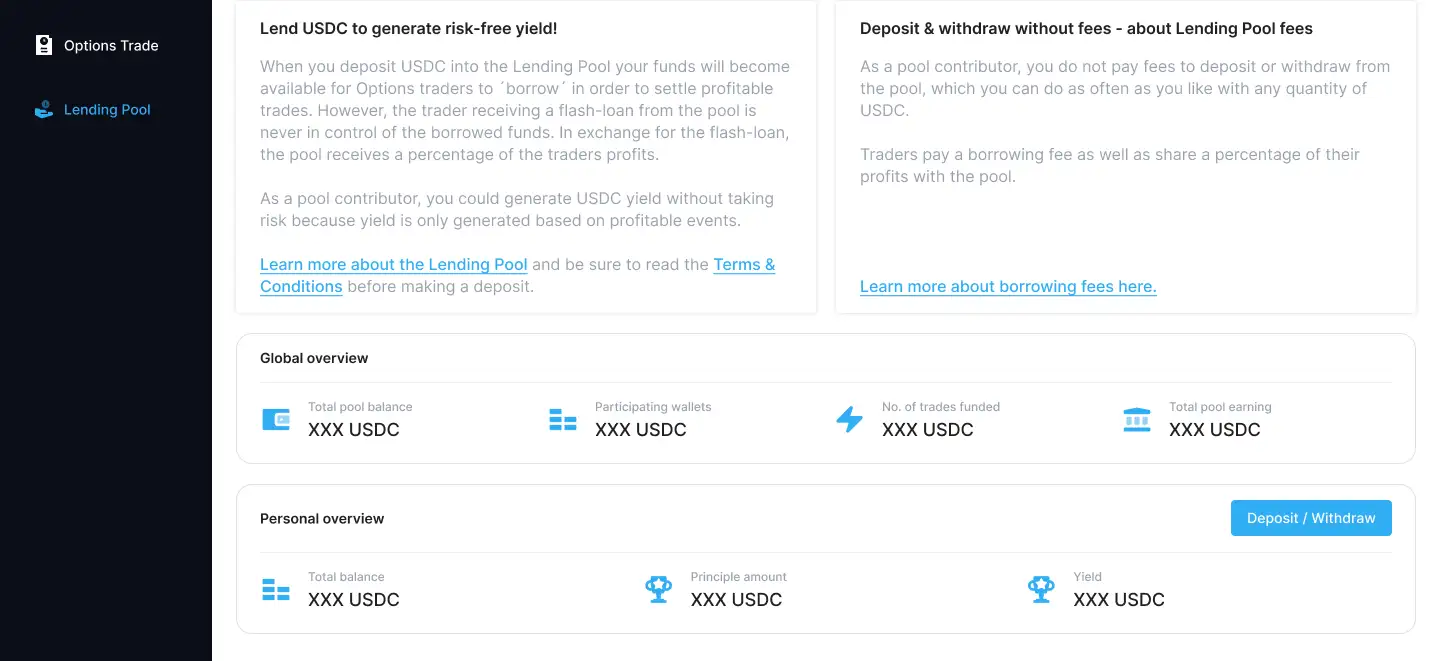Select Lending Pool in the sidebar
This screenshot has height=661, width=1440.
[107, 110]
